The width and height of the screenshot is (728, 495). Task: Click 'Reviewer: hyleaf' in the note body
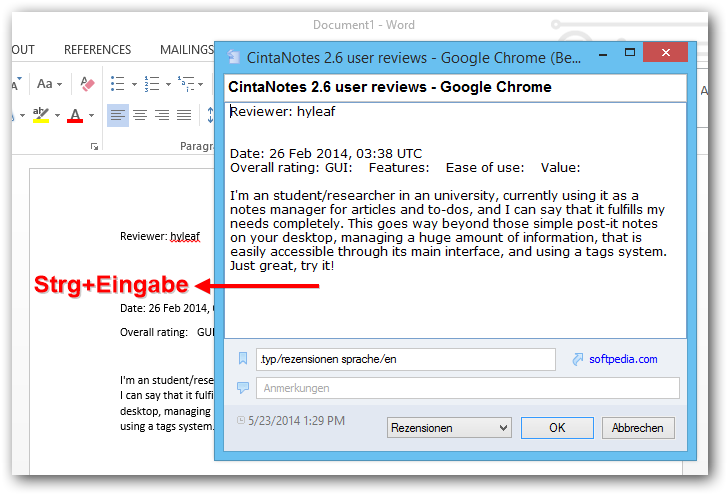[x=283, y=111]
